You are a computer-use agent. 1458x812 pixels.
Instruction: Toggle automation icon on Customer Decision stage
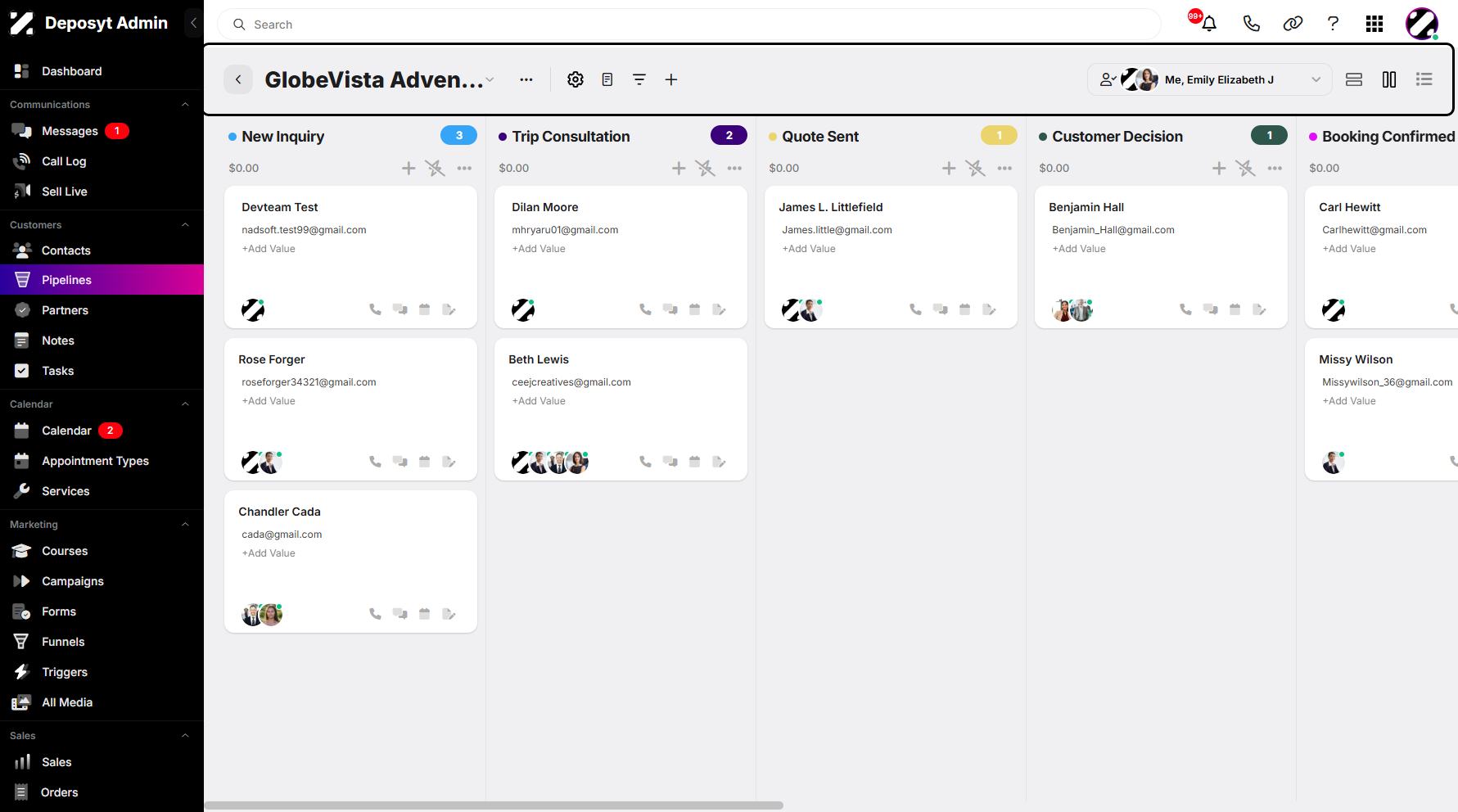point(1246,168)
